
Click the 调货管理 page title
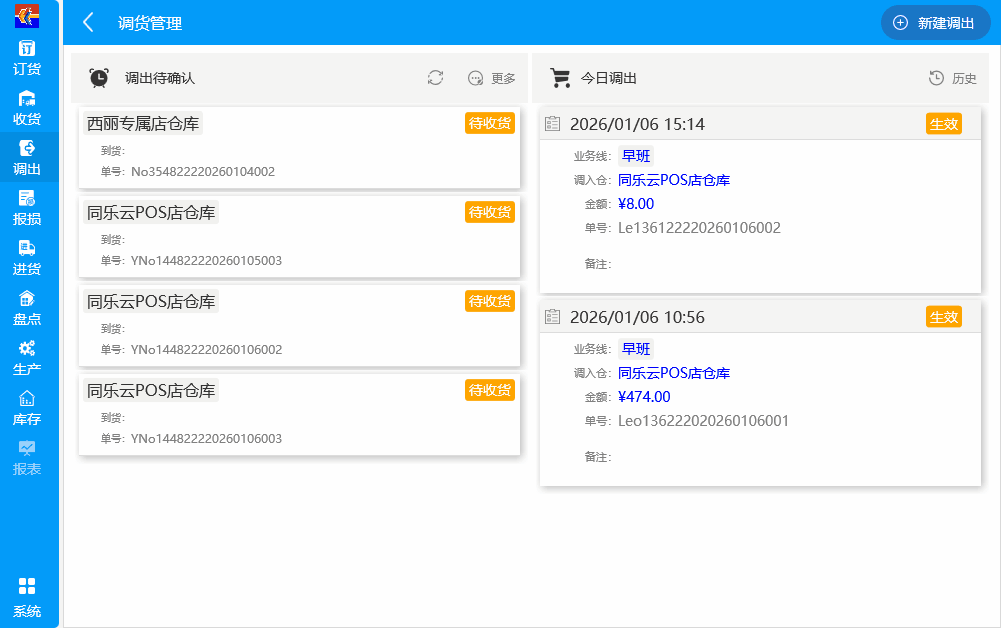(150, 24)
